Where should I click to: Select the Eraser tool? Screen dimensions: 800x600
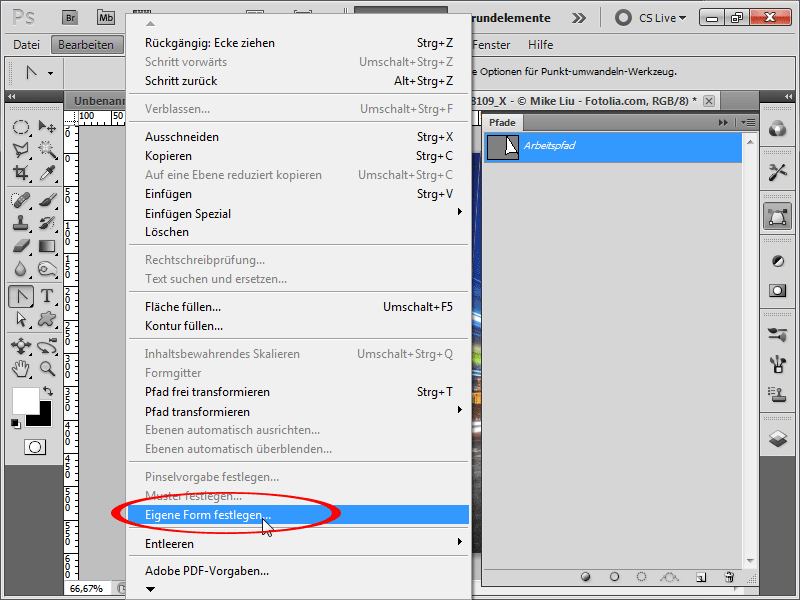20,246
